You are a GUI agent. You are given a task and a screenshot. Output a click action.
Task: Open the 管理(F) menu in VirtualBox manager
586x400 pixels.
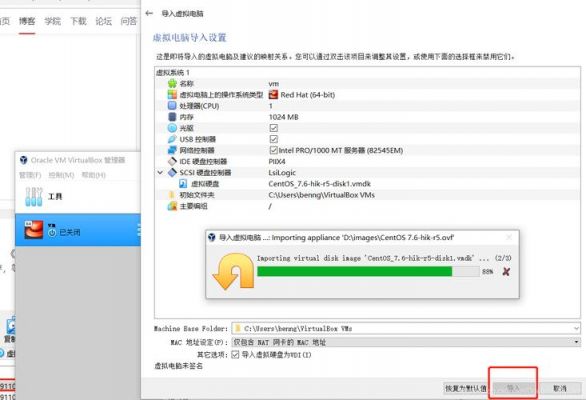(30, 175)
